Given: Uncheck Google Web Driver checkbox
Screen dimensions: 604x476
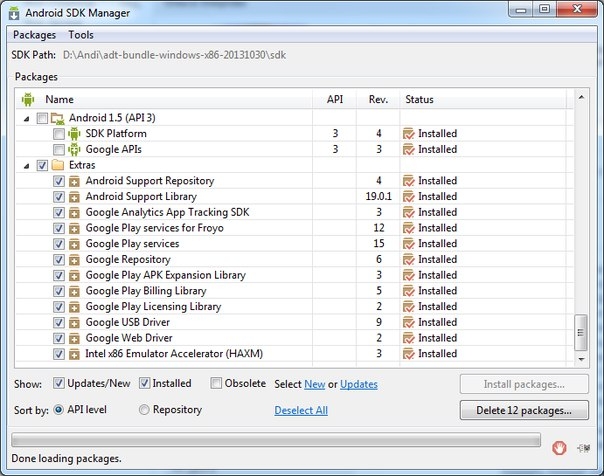Looking at the screenshot, I should pos(59,339).
